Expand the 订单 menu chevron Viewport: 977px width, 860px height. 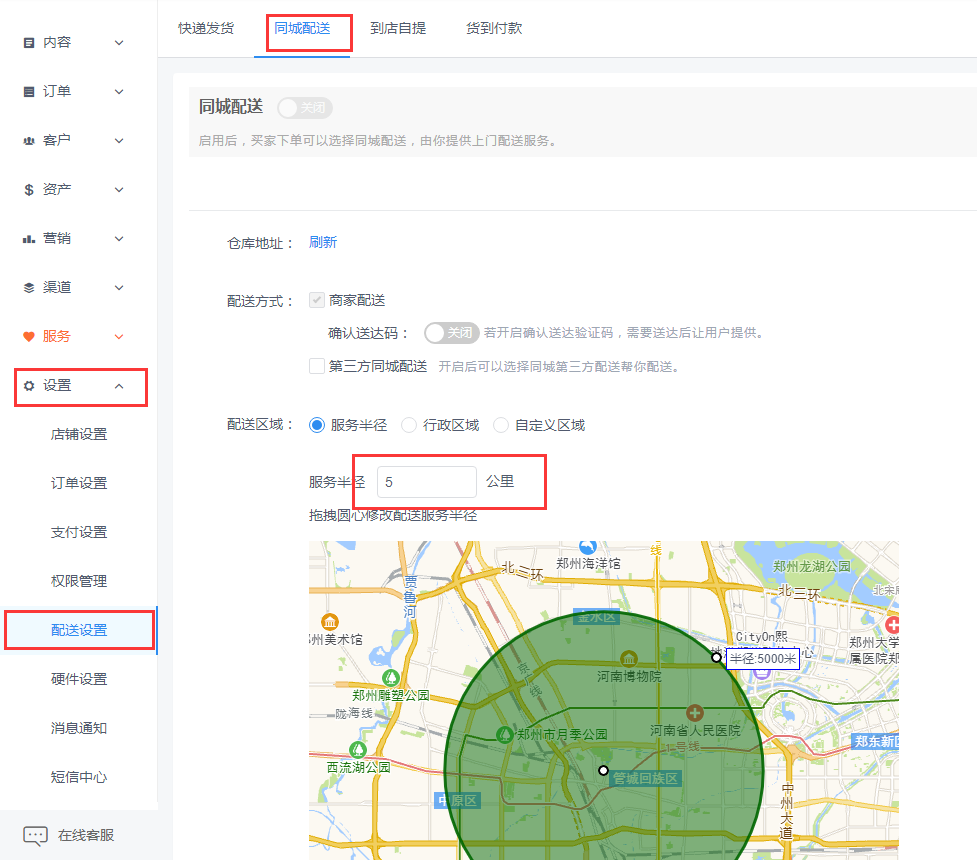point(119,92)
